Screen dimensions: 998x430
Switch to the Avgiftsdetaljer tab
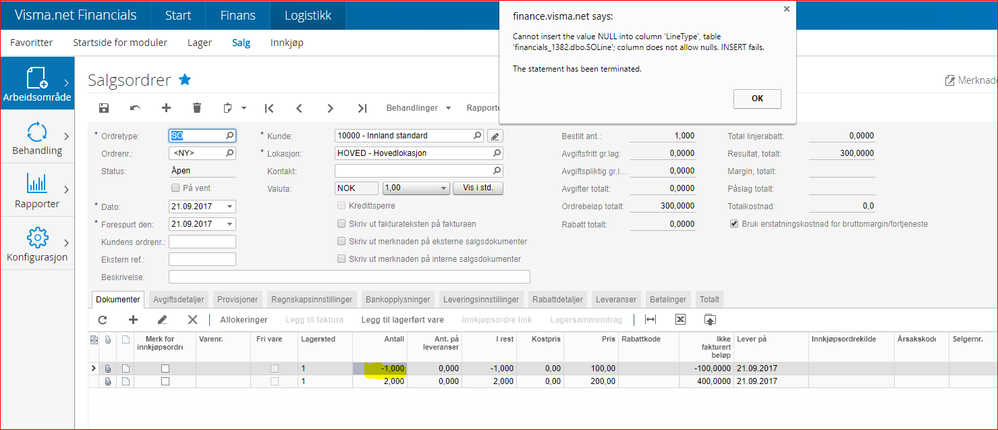pos(179,299)
